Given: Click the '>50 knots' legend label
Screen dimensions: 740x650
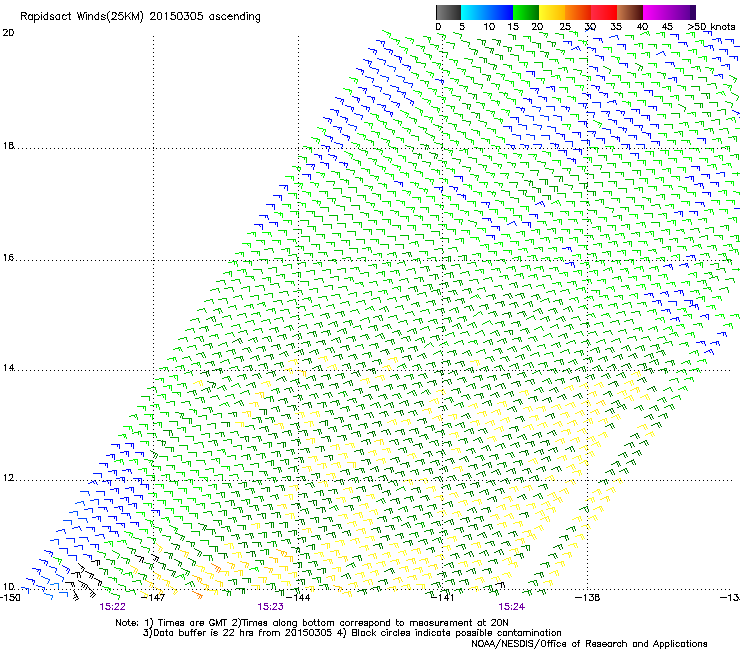Looking at the screenshot, I should (x=711, y=27).
